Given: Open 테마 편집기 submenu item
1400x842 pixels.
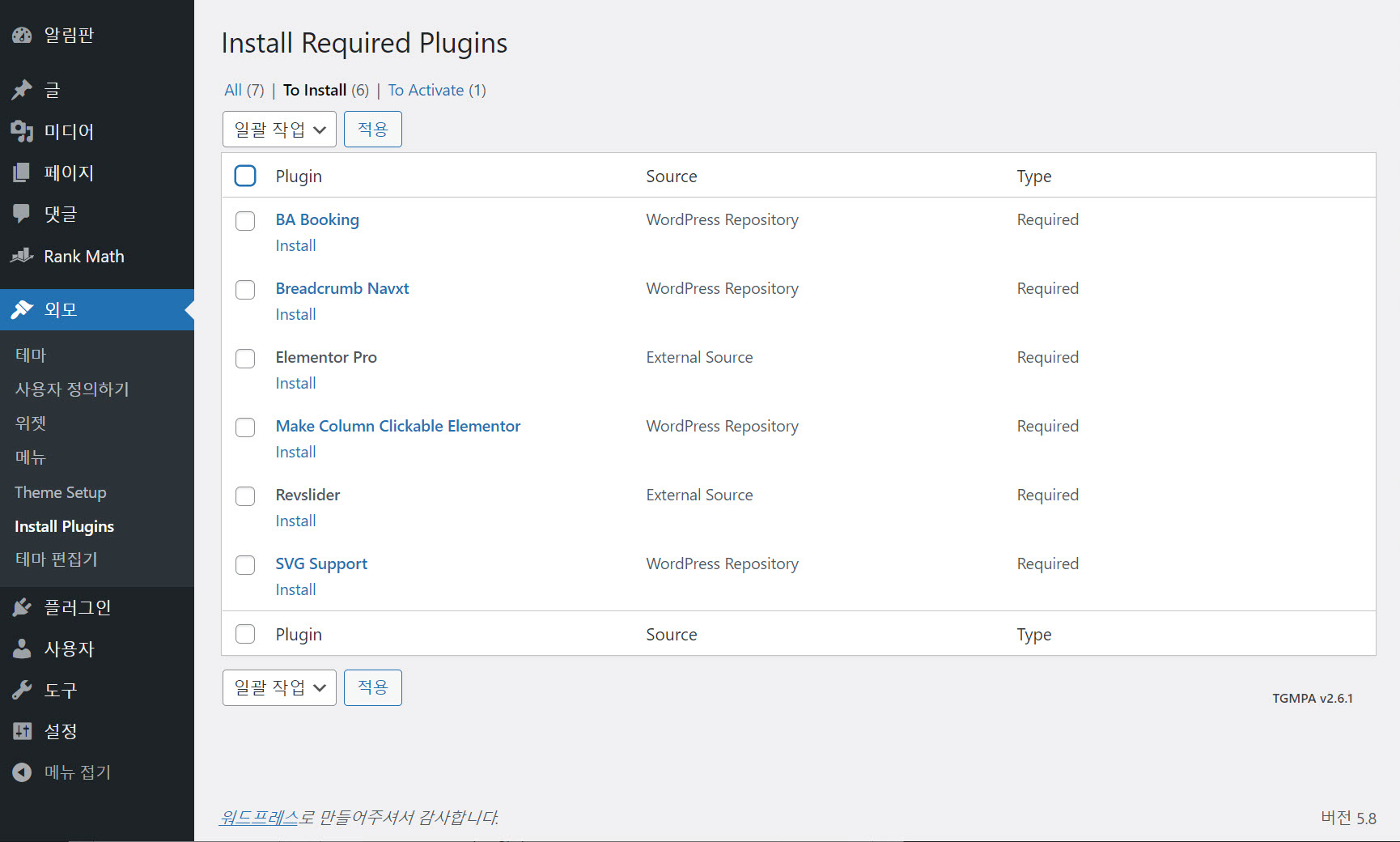Looking at the screenshot, I should click(x=56, y=559).
